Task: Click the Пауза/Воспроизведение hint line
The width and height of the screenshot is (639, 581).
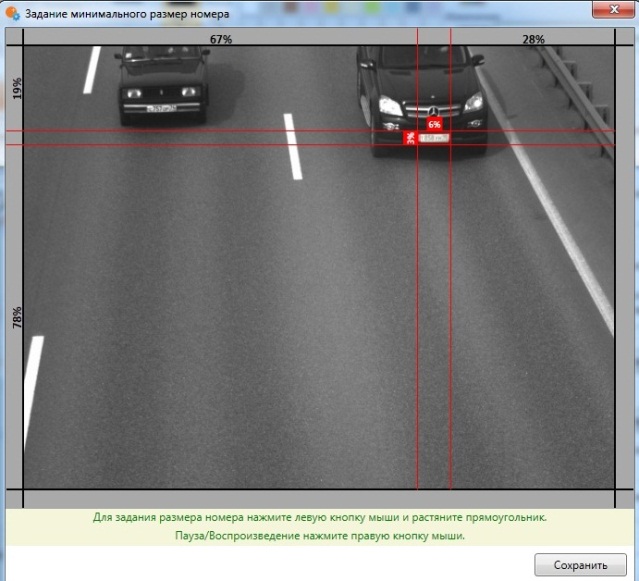Action: point(320,535)
